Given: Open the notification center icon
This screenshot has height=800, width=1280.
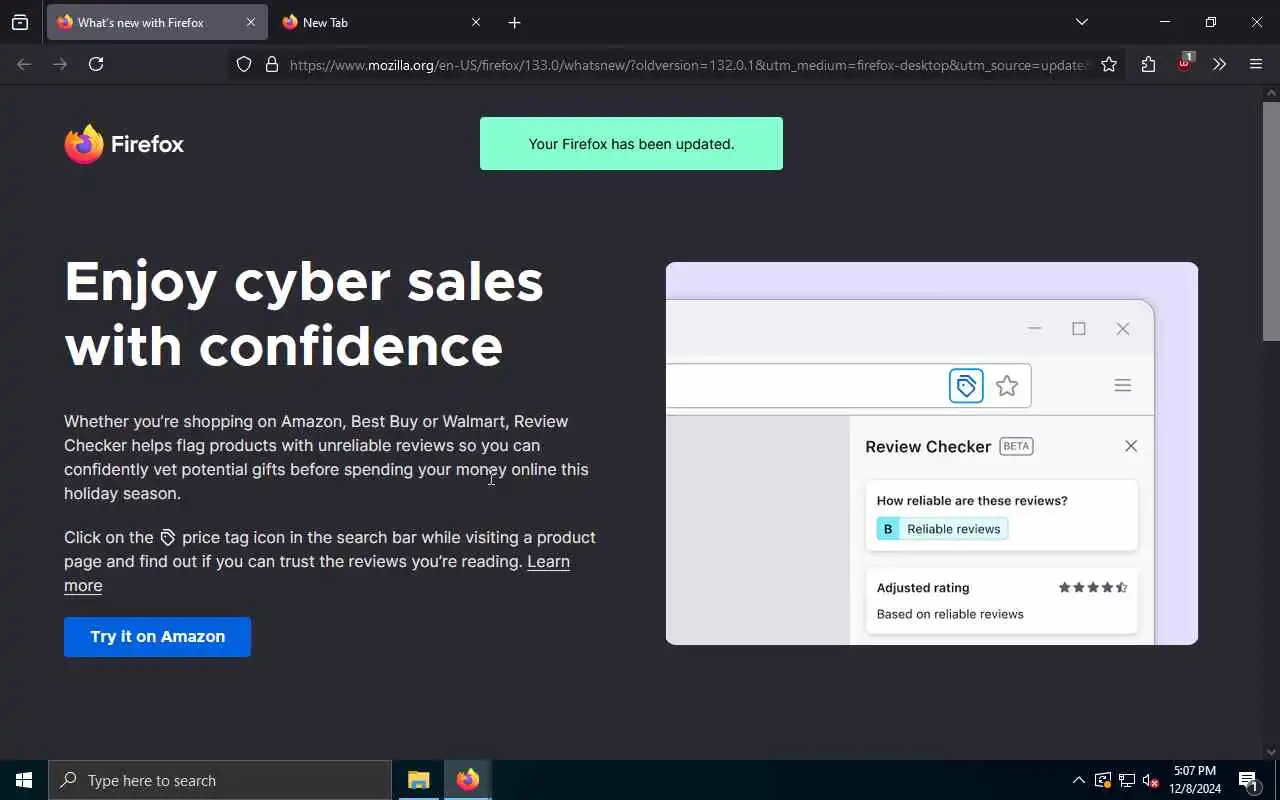Looking at the screenshot, I should pyautogui.click(x=1249, y=781).
